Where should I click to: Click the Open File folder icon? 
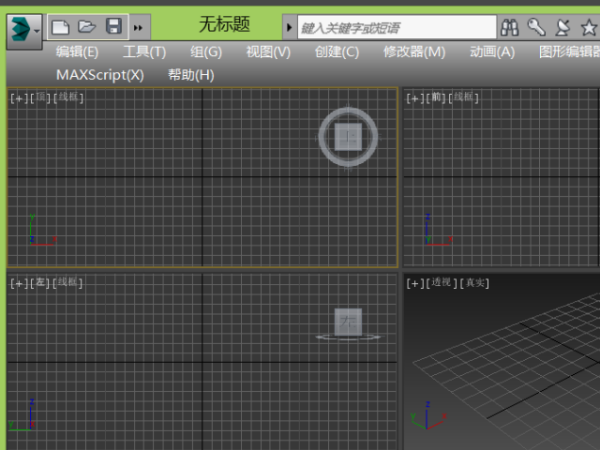[x=88, y=26]
